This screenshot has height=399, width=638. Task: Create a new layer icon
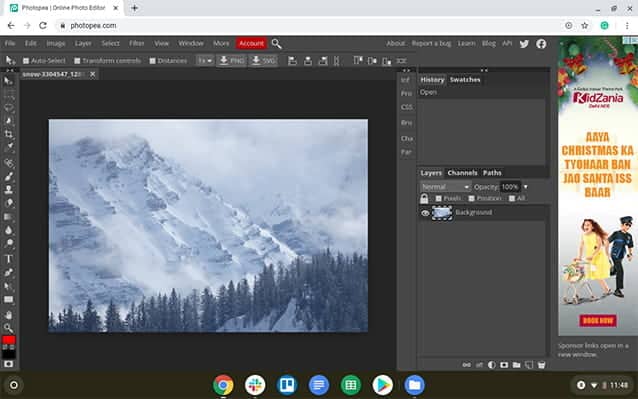pos(529,365)
